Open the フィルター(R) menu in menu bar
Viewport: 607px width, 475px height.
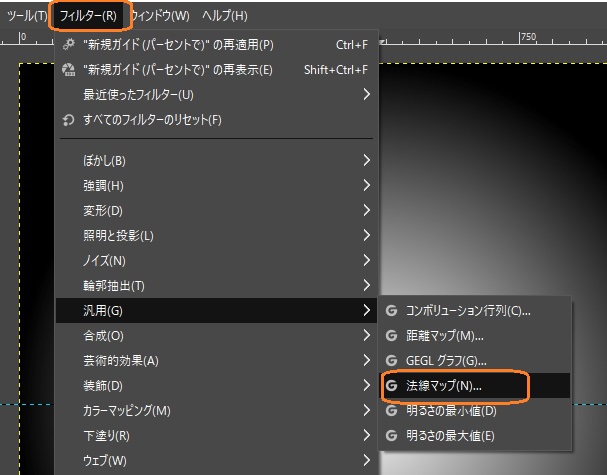(x=88, y=16)
